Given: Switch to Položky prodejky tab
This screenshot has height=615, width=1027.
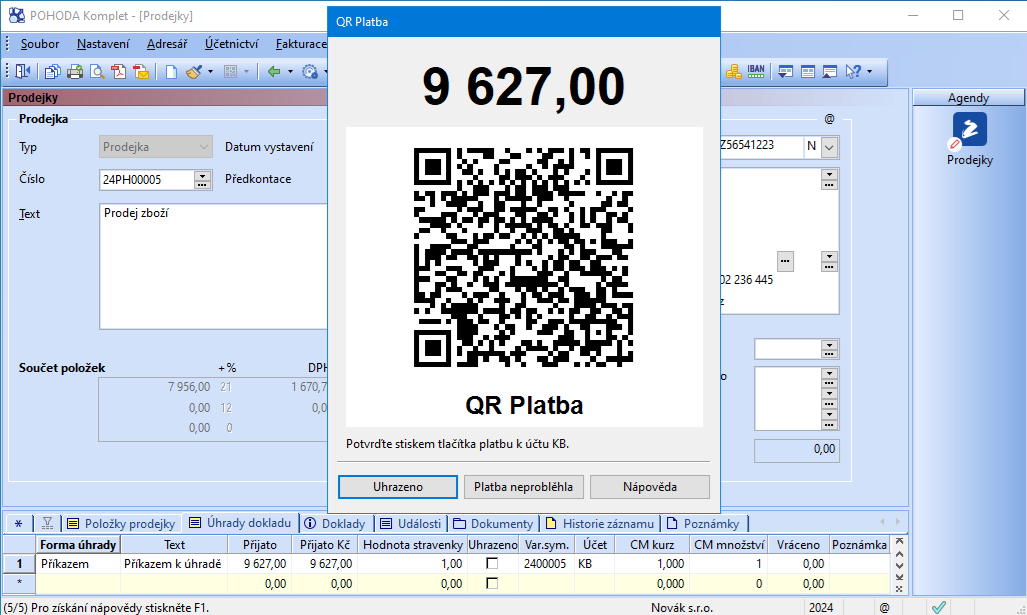Looking at the screenshot, I should (122, 523).
